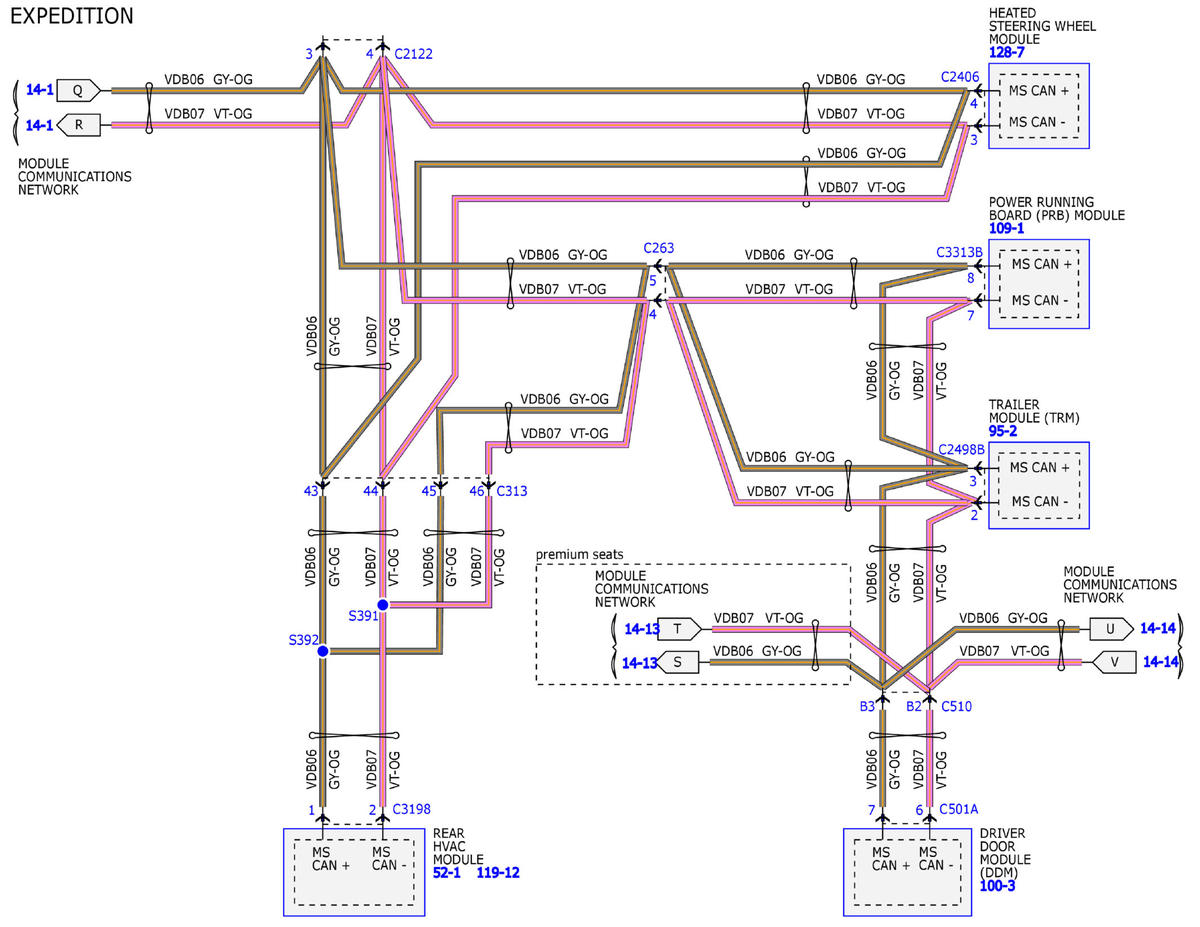Select connector label C313

[x=513, y=491]
